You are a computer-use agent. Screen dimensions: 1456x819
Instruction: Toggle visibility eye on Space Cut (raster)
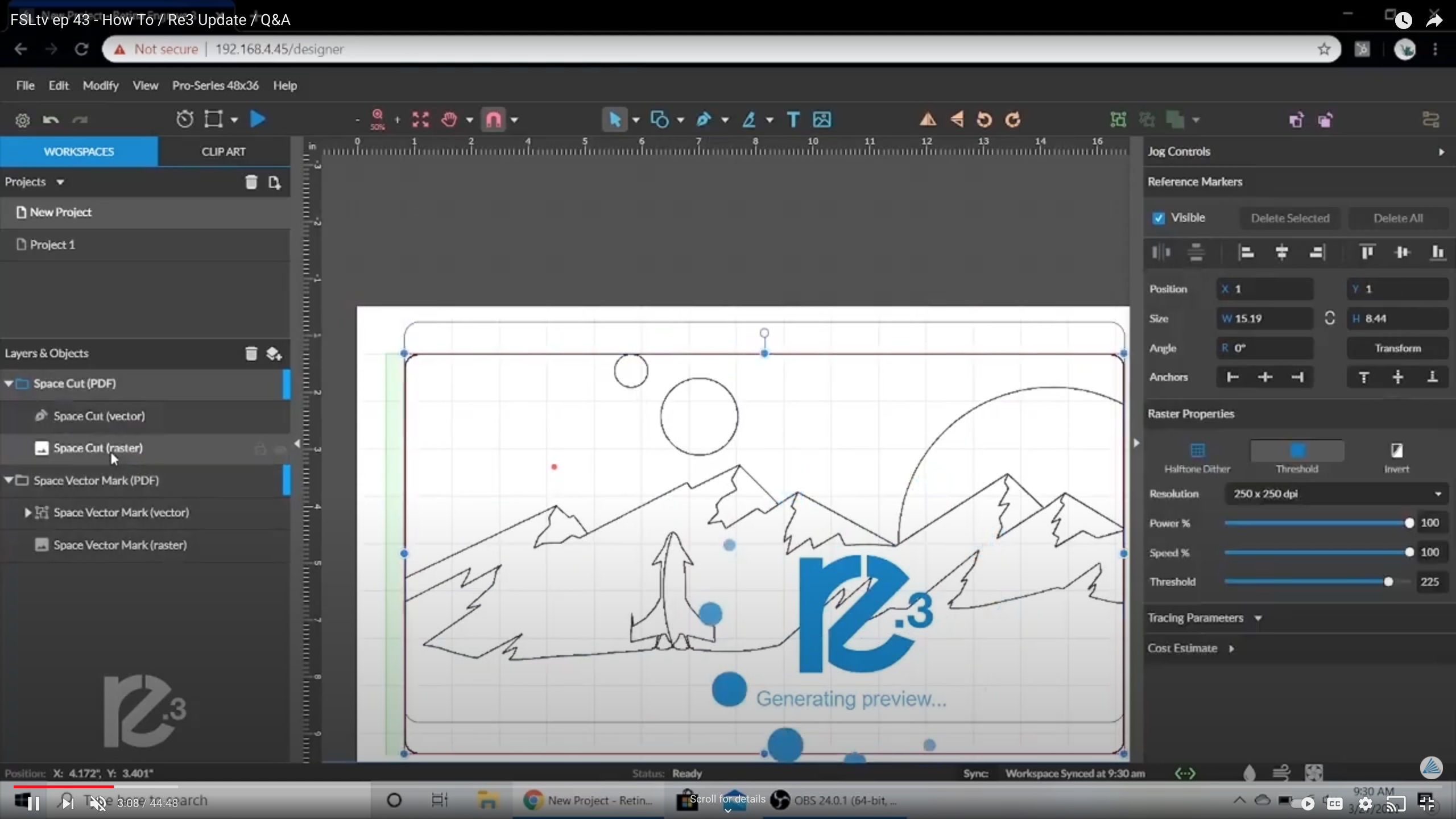tap(280, 449)
